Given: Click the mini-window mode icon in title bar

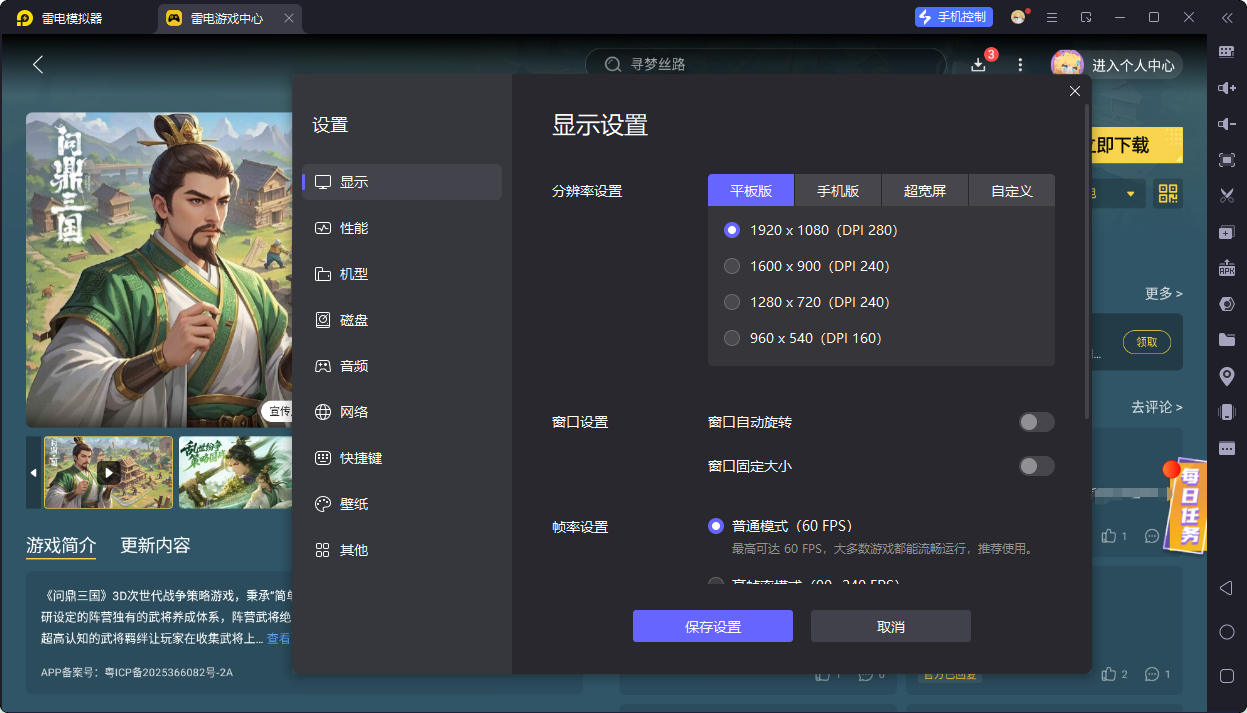Looking at the screenshot, I should click(1086, 17).
